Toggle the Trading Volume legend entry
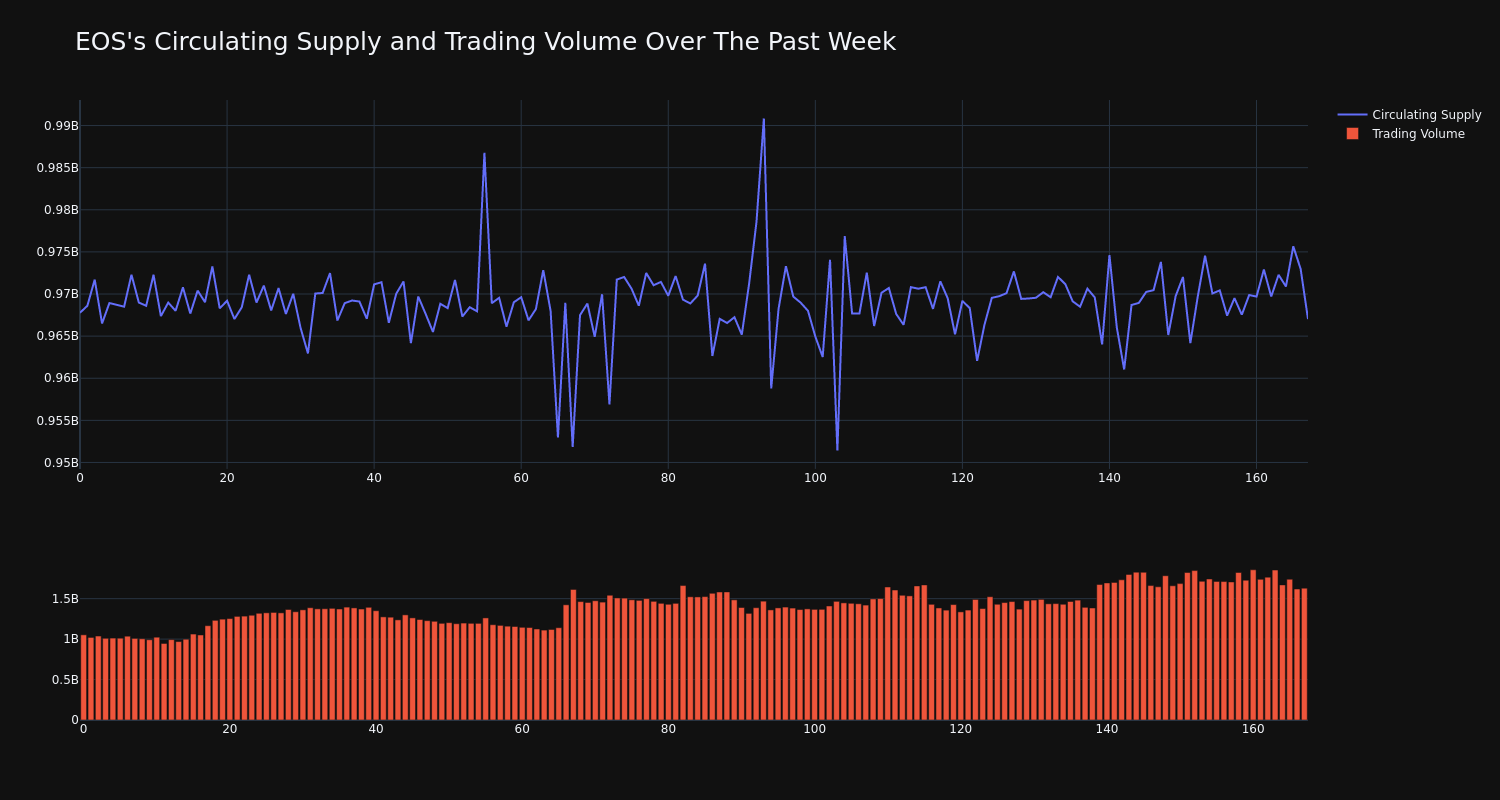 coord(1405,134)
